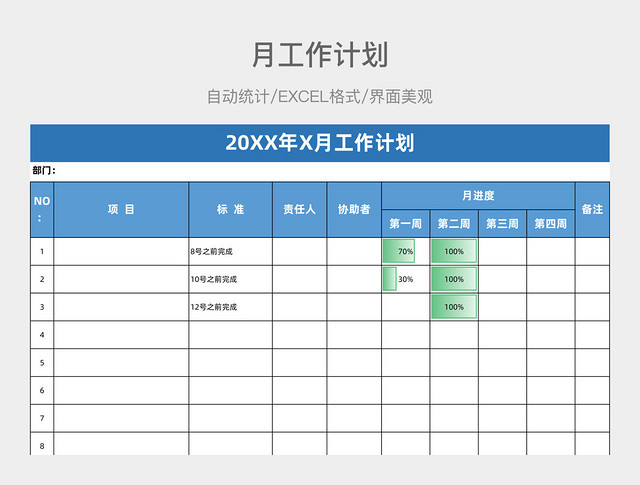Screen dimensions: 640x485
Task: Select the '第四周' week header
Action: [x=551, y=224]
